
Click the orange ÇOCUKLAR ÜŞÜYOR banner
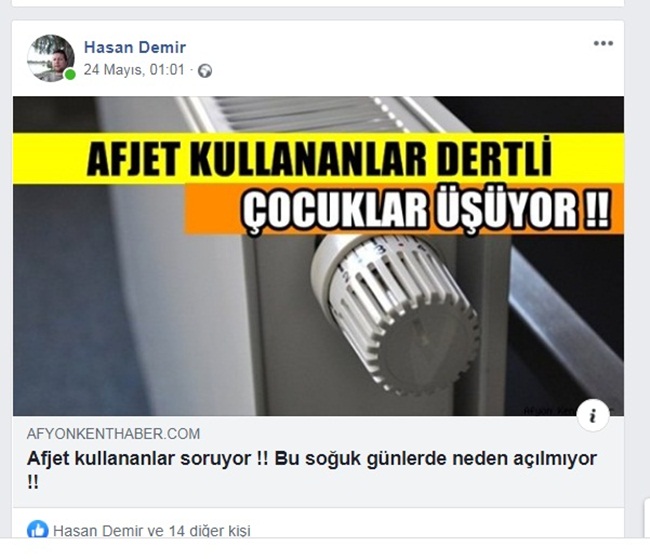click(404, 209)
